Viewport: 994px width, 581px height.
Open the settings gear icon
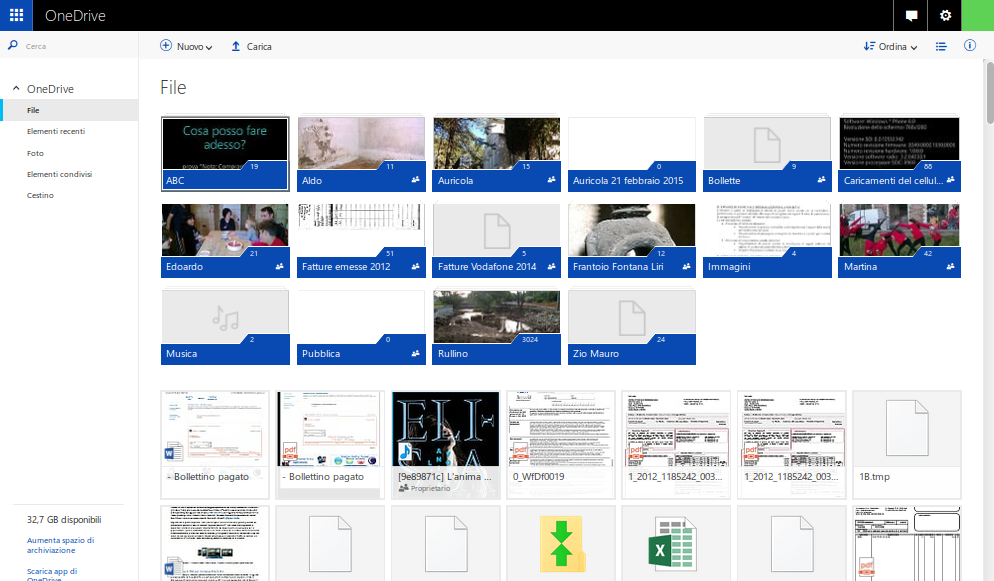click(945, 15)
